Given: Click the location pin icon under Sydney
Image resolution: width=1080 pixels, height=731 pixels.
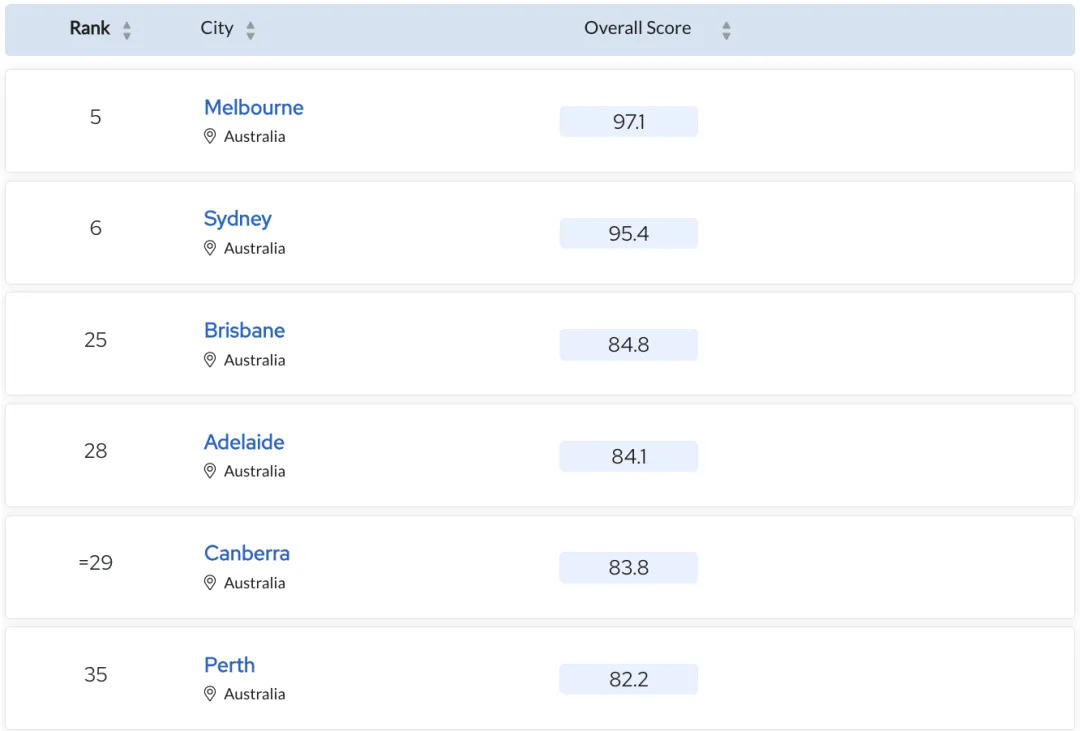Looking at the screenshot, I should coord(210,248).
